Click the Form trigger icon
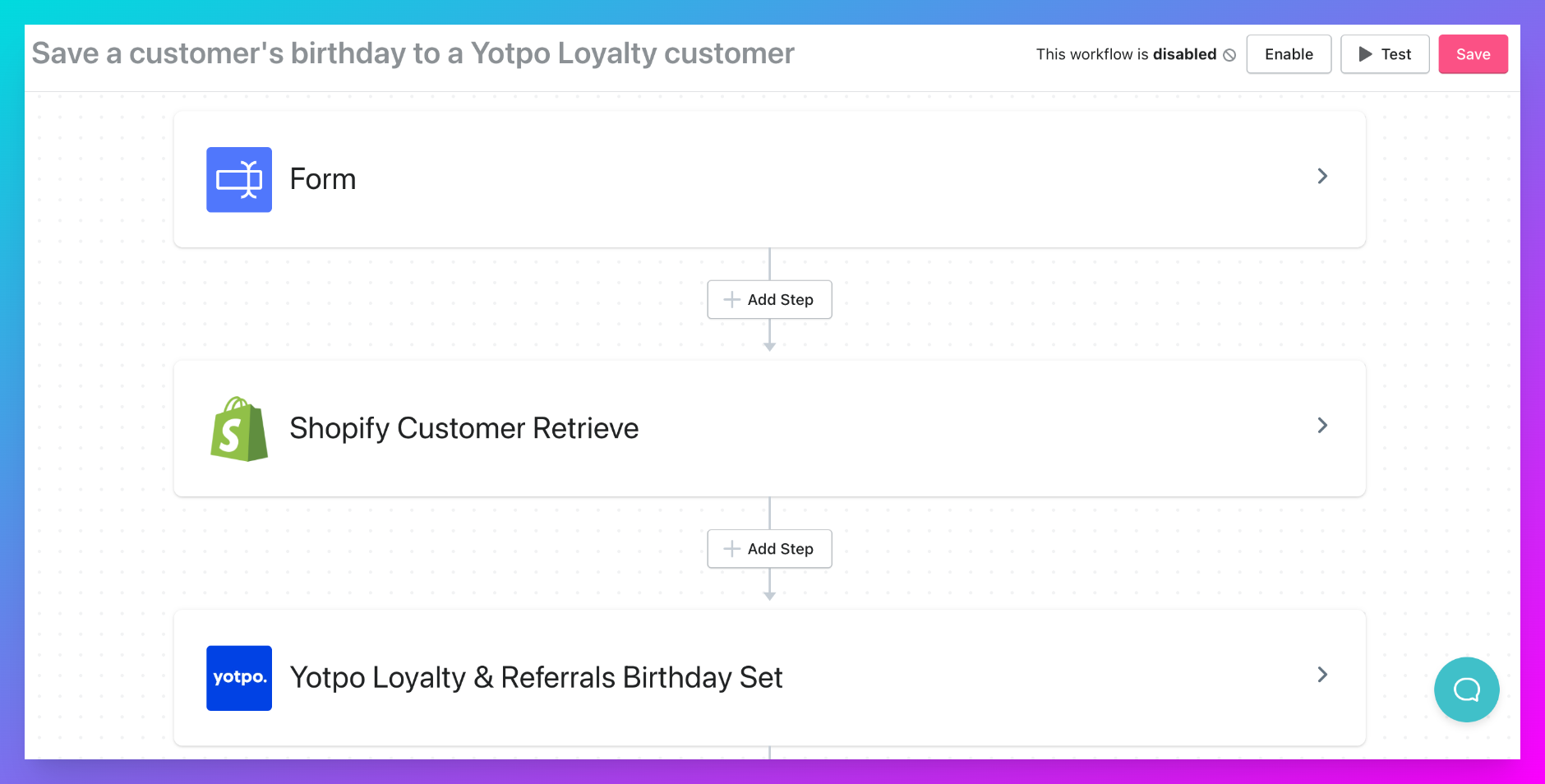Image resolution: width=1545 pixels, height=784 pixels. coord(238,179)
